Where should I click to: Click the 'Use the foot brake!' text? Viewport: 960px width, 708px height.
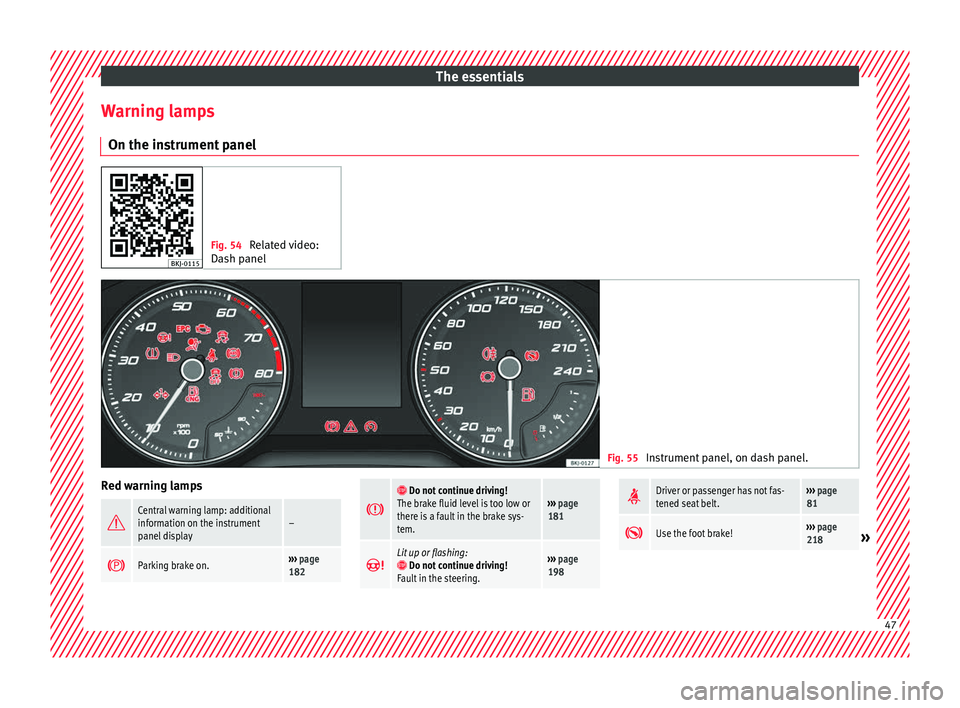click(694, 533)
